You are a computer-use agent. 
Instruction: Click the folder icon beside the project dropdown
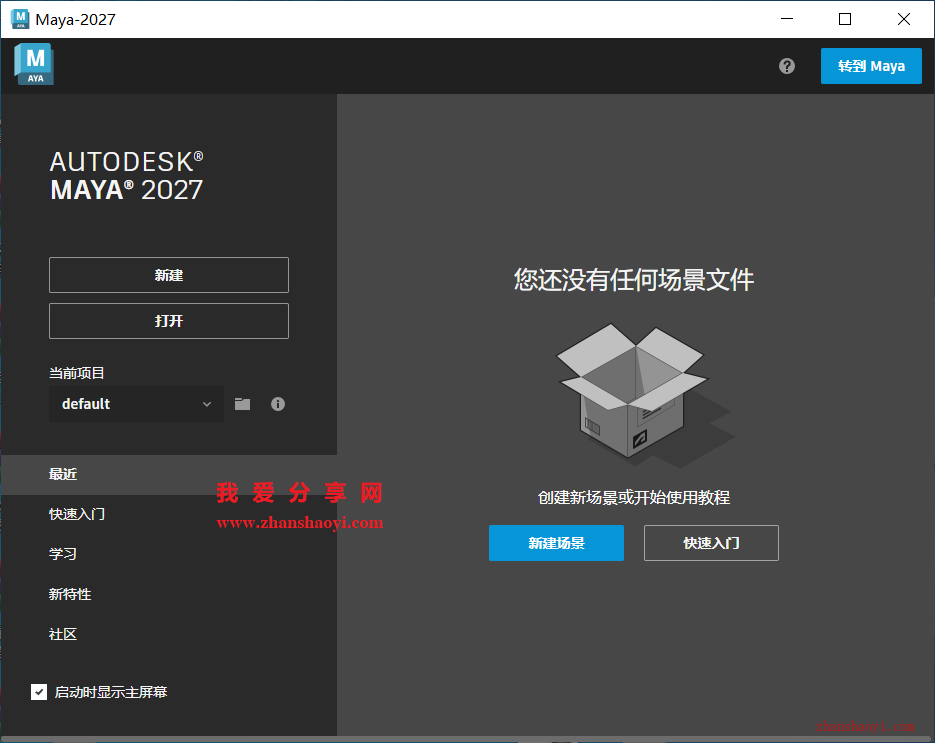[242, 404]
